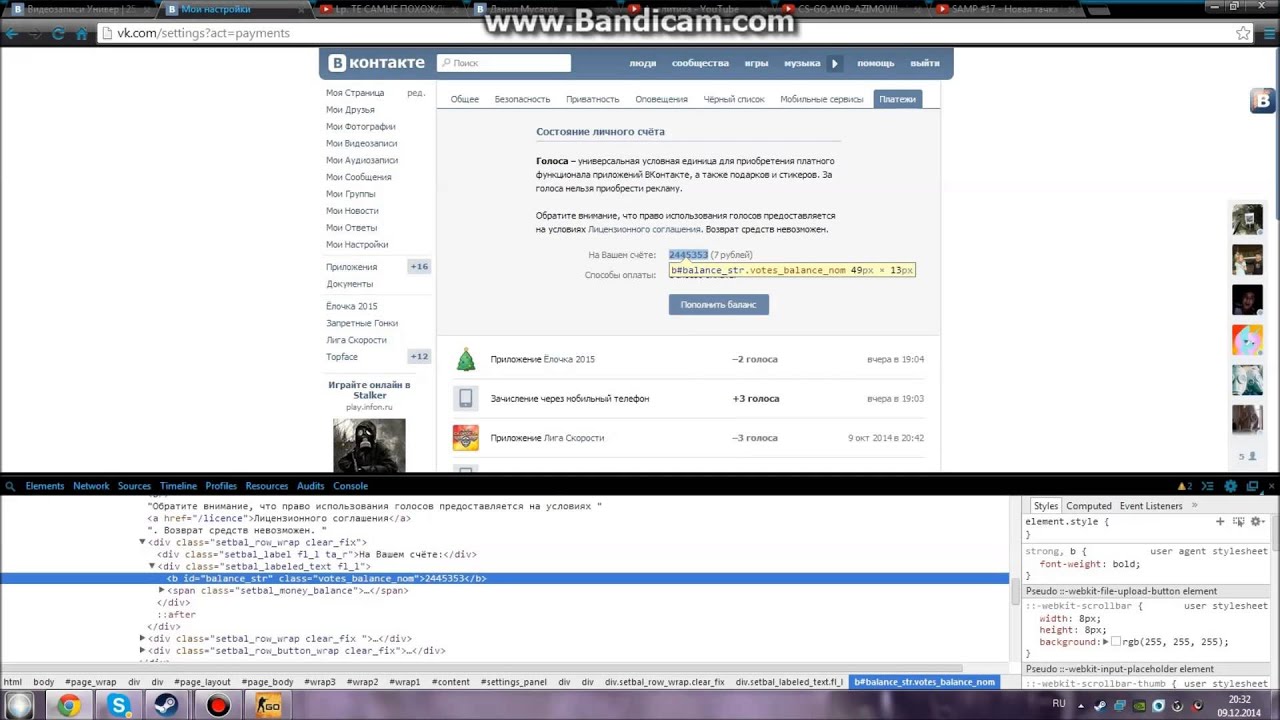The width and height of the screenshot is (1280, 720).
Task: Open the Чёрный список settings tab
Action: coord(734,99)
